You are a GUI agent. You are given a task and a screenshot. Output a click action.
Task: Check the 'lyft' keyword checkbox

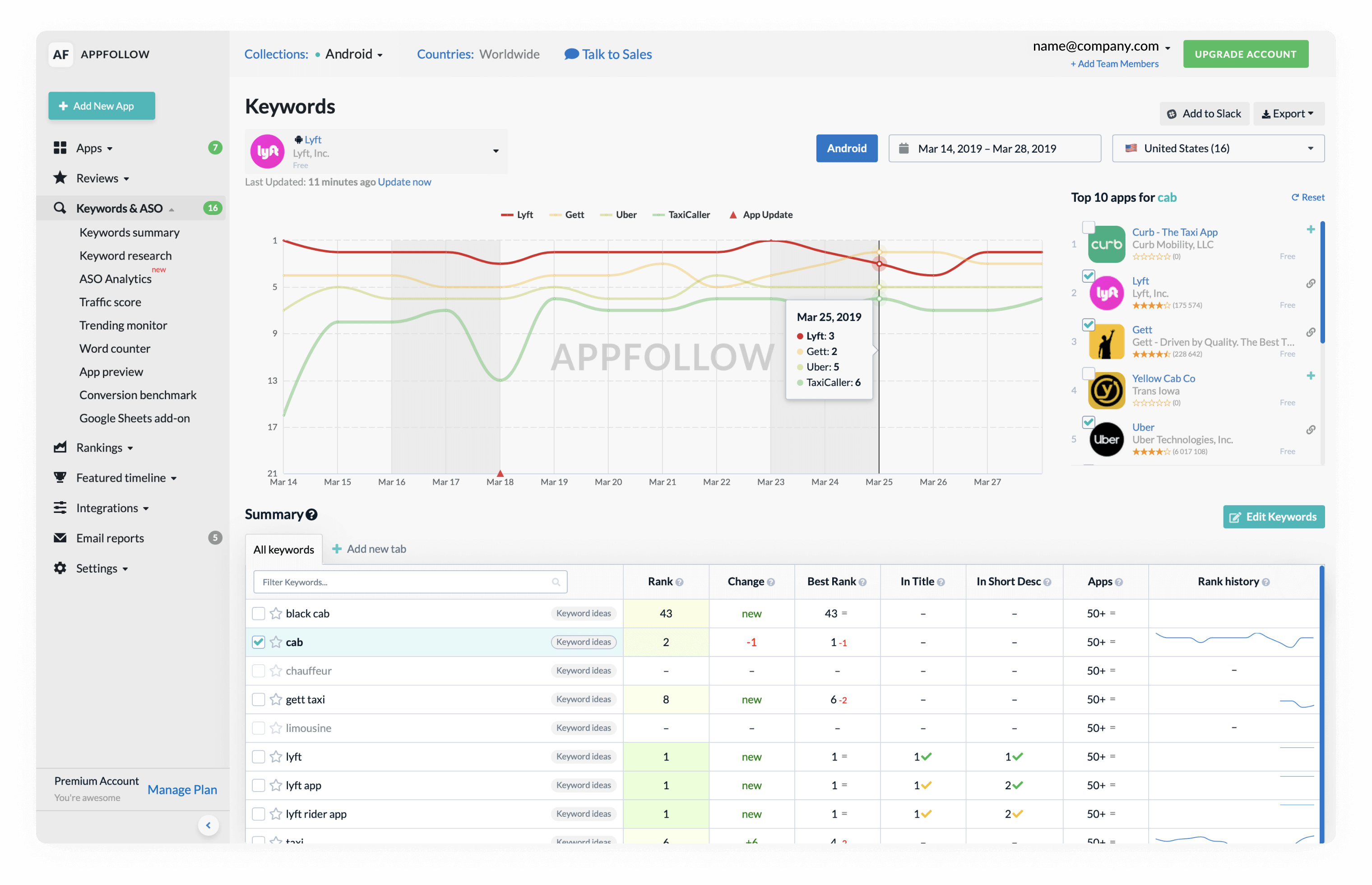click(x=259, y=757)
